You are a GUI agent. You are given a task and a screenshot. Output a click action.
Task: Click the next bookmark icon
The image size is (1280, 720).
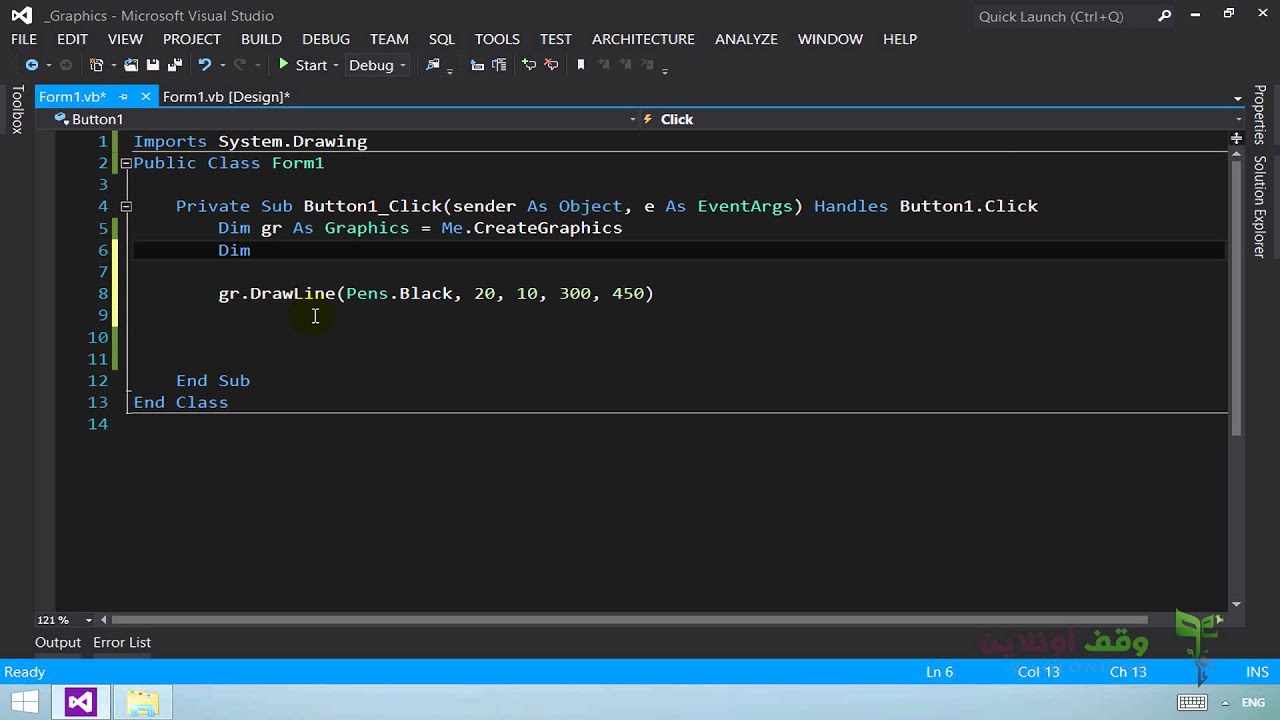click(x=625, y=65)
